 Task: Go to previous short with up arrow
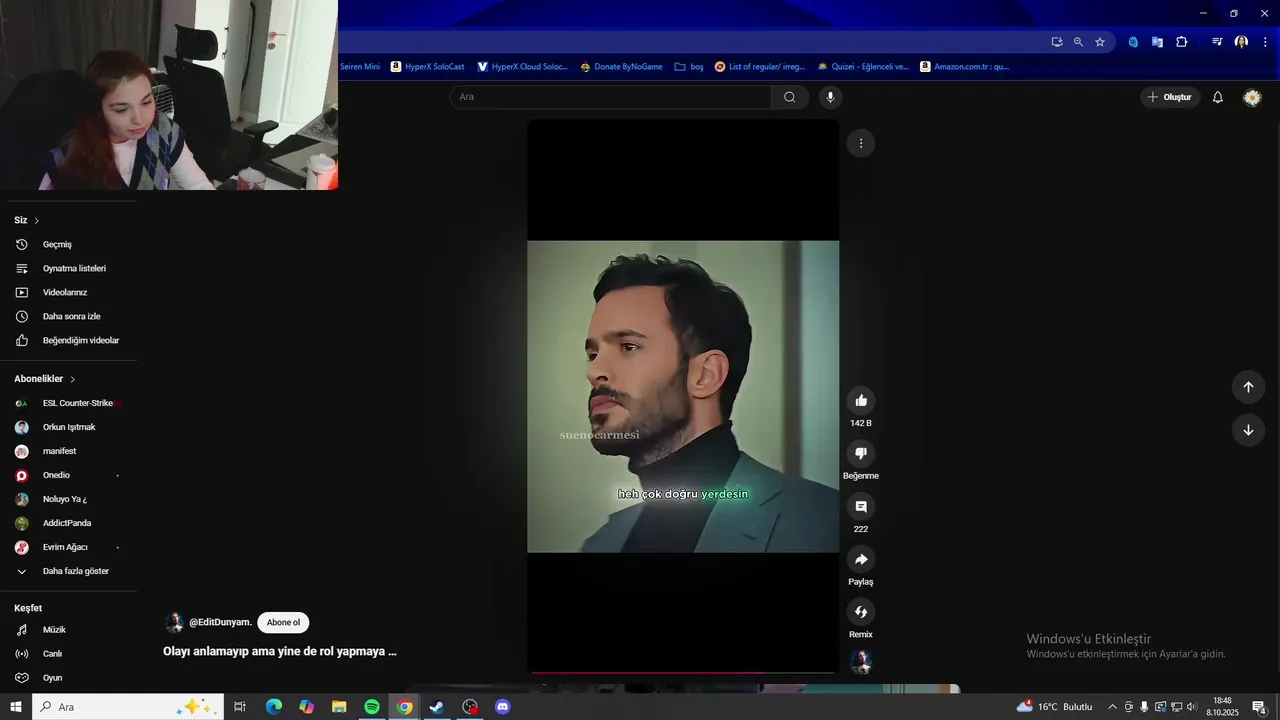pyautogui.click(x=1248, y=387)
